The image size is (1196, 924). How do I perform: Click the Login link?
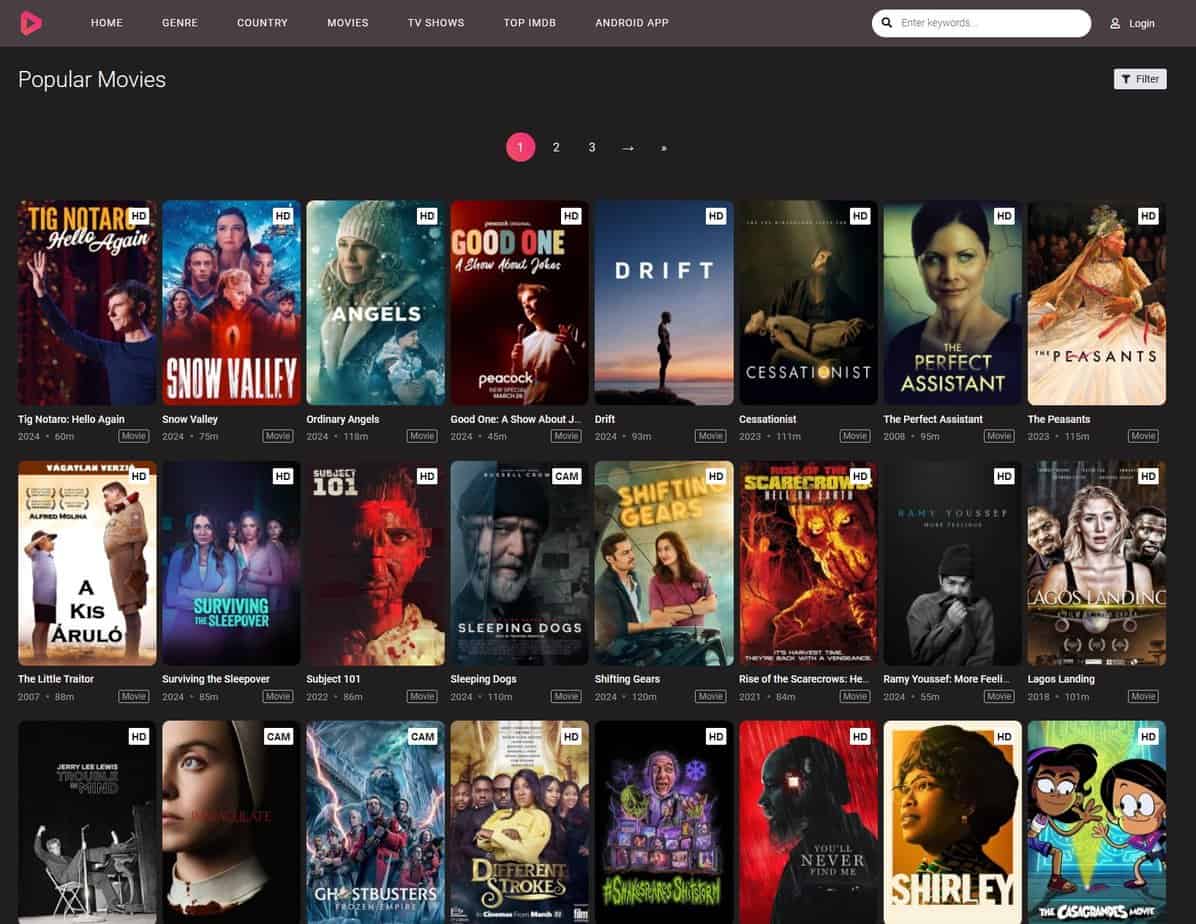[x=1141, y=24]
